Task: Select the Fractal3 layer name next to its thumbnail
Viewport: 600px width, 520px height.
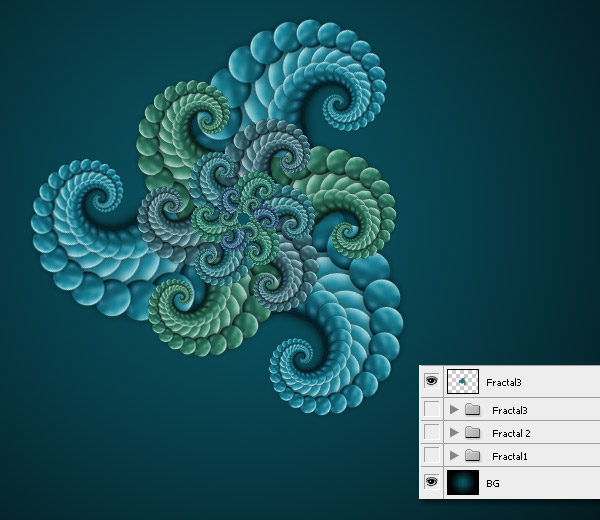Action: 504,383
